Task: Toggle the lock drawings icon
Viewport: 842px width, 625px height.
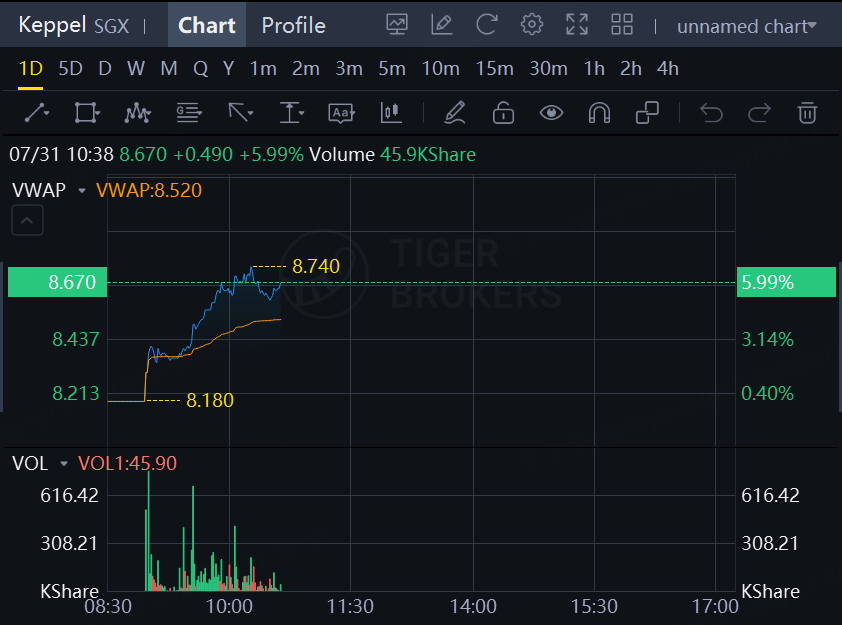Action: 503,113
